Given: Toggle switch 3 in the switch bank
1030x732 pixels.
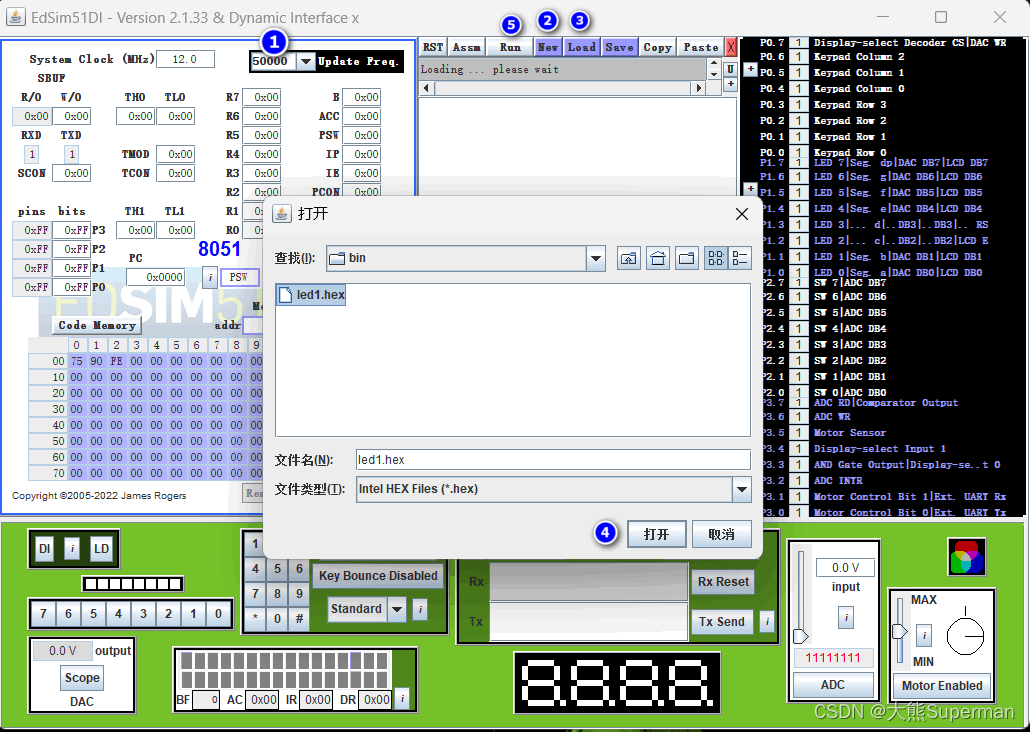Looking at the screenshot, I should pyautogui.click(x=143, y=614).
